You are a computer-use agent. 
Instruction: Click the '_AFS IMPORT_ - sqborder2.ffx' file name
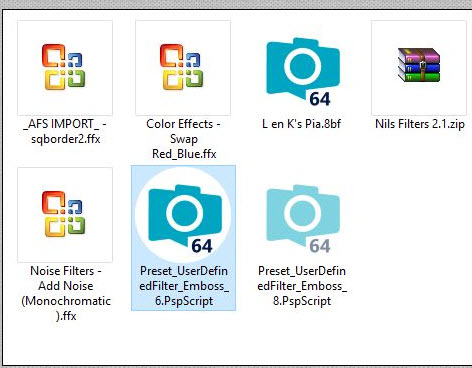[x=65, y=131]
